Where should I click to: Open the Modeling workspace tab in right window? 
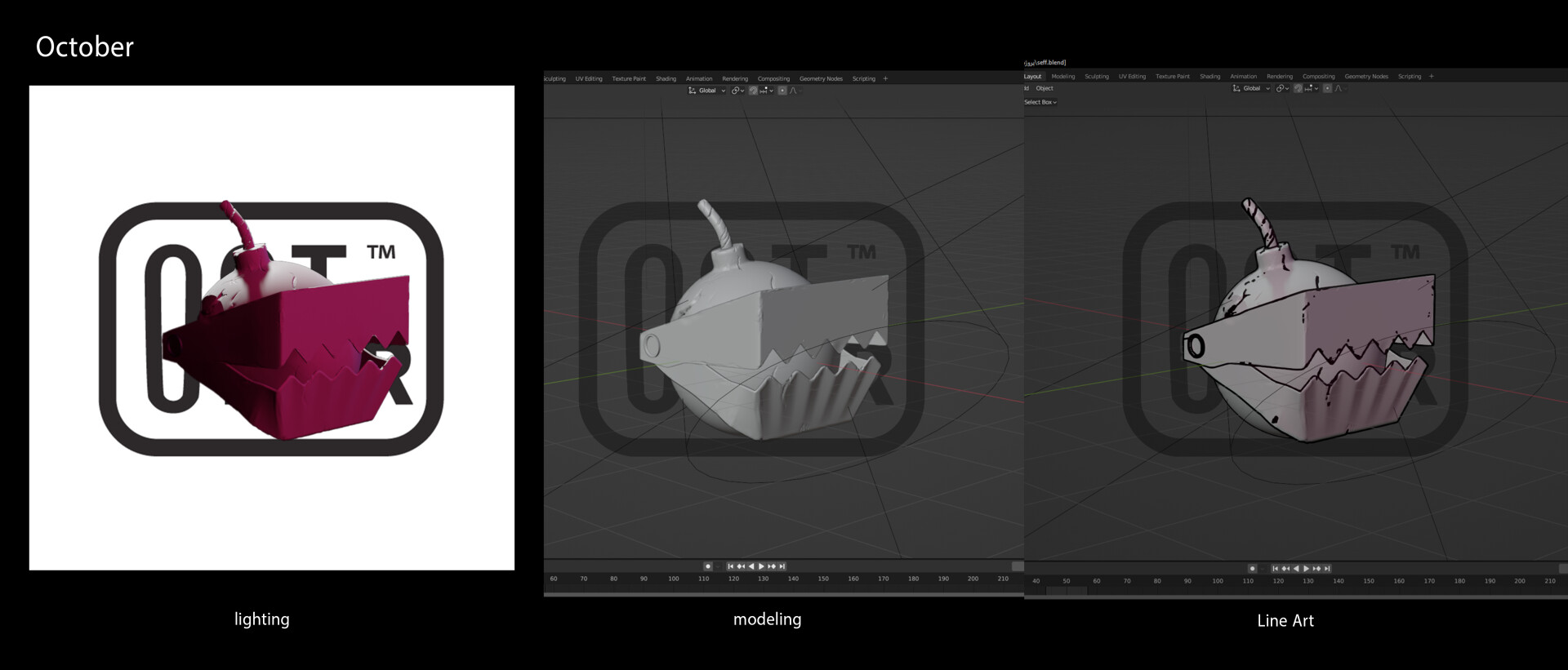point(1062,77)
